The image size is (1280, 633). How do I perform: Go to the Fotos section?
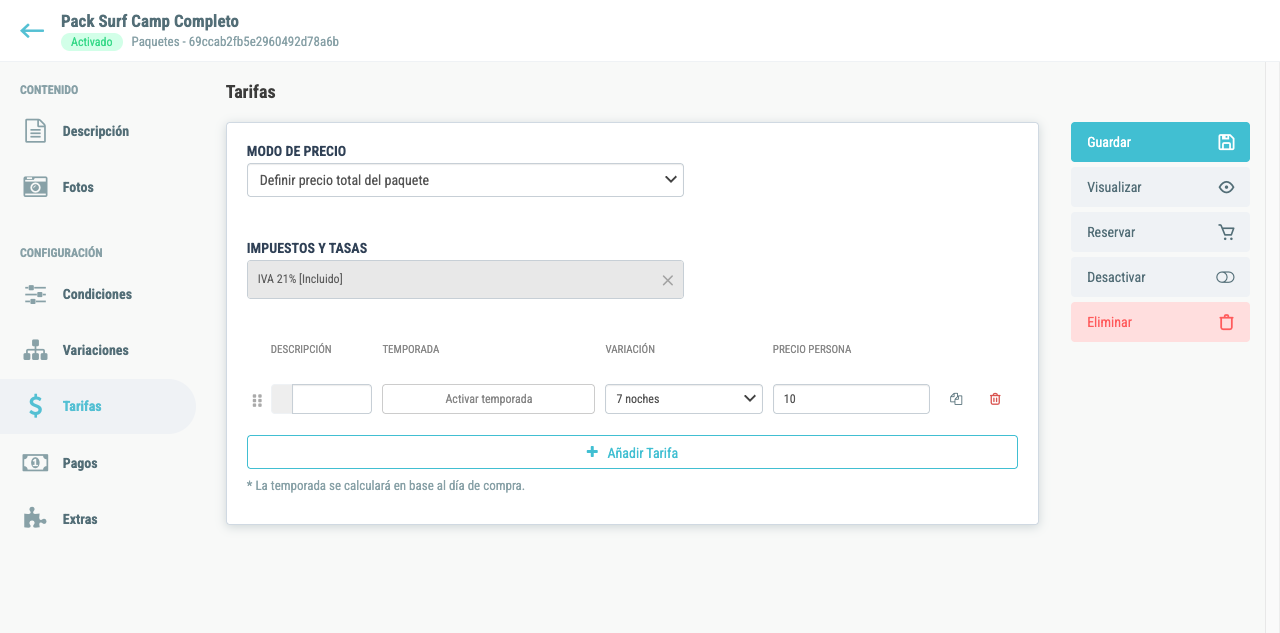click(x=78, y=187)
